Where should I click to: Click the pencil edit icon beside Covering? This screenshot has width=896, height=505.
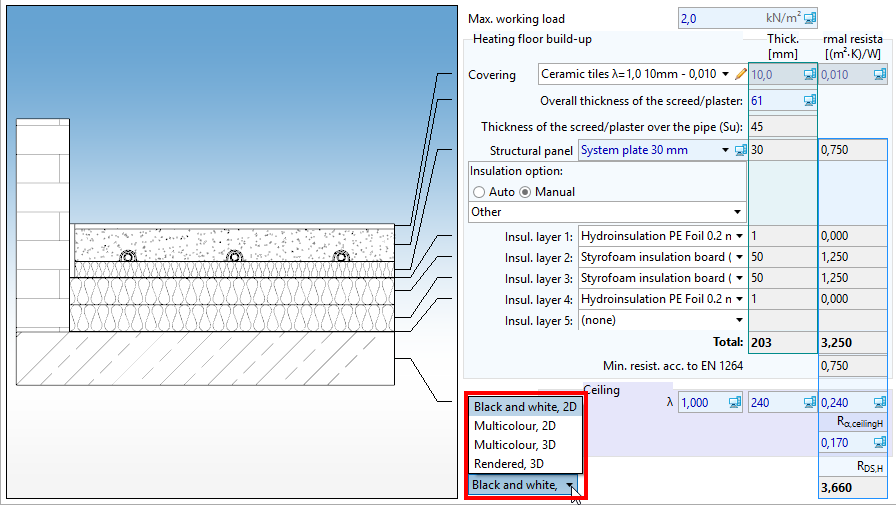coord(741,74)
